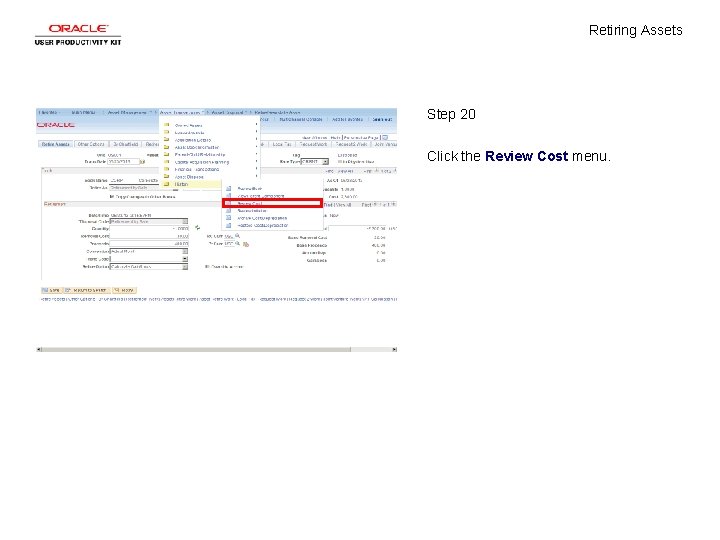The image size is (720, 540).
Task: Click the refresh icon beside Quantity field
Action: (x=197, y=228)
